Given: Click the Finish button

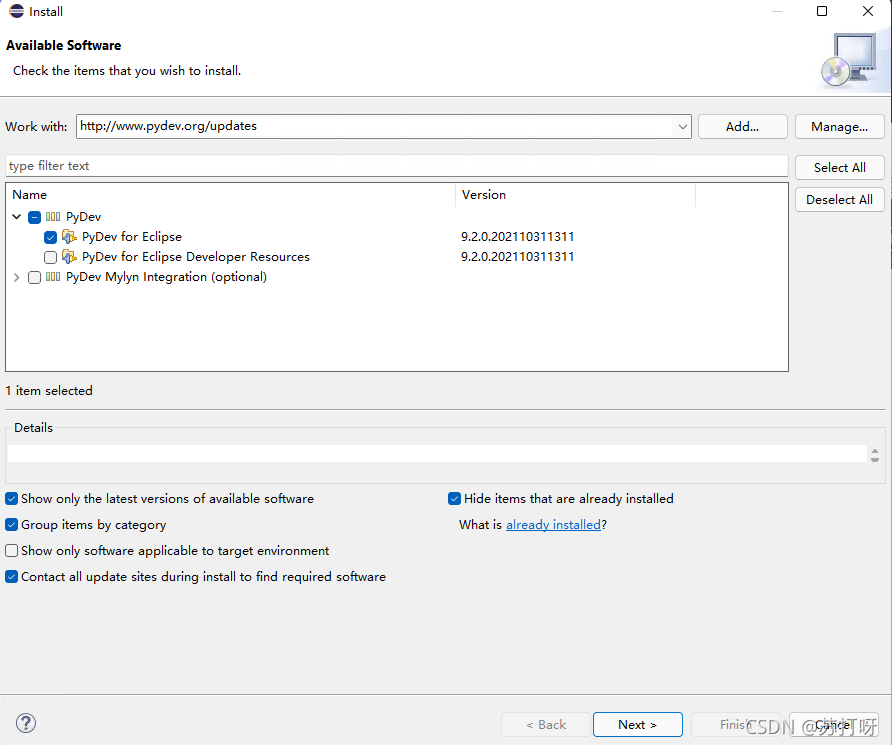Looking at the screenshot, I should pos(736,725).
